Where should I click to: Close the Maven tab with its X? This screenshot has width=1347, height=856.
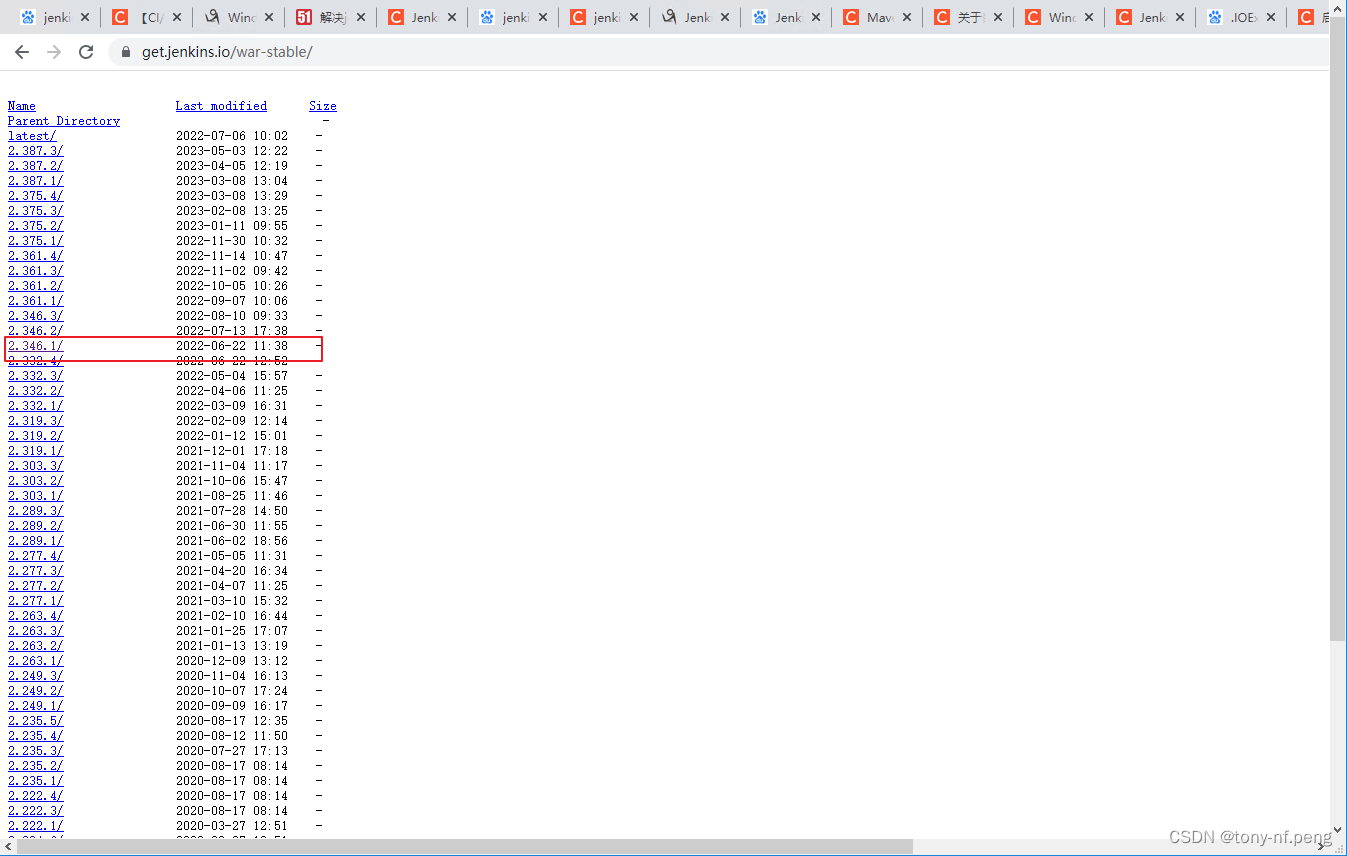click(x=905, y=17)
